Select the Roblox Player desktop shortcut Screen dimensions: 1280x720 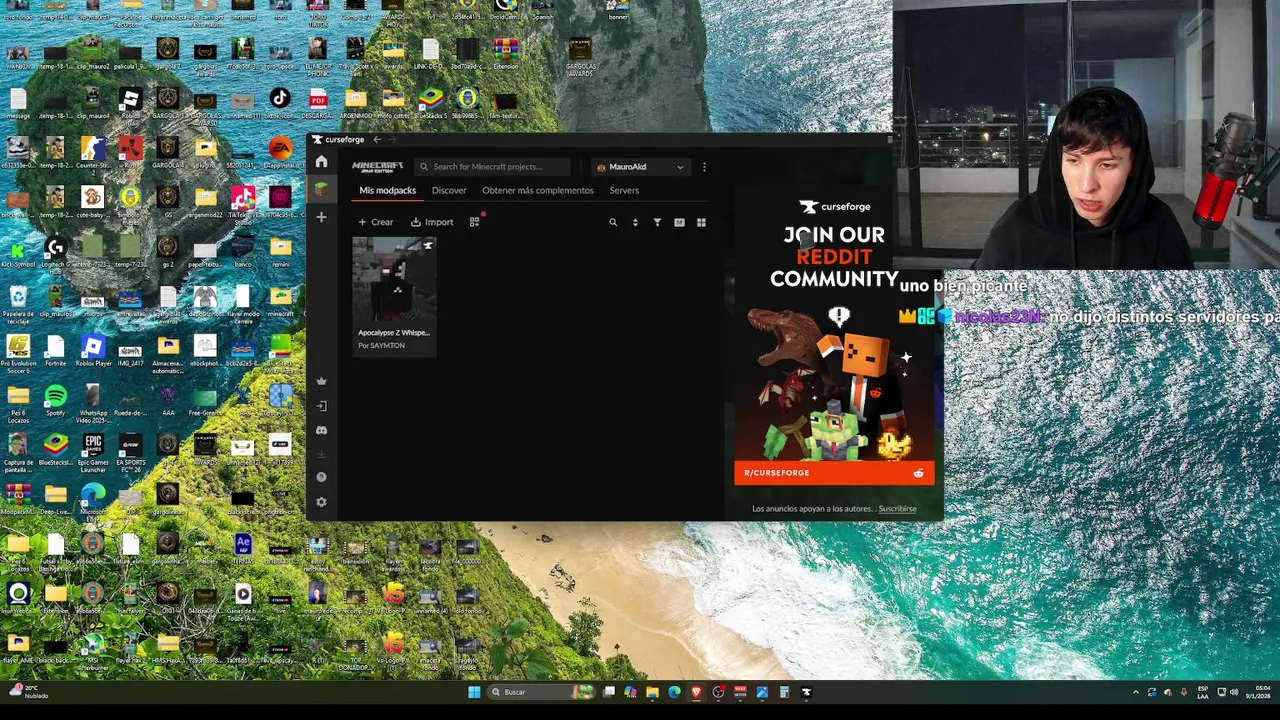pos(93,352)
